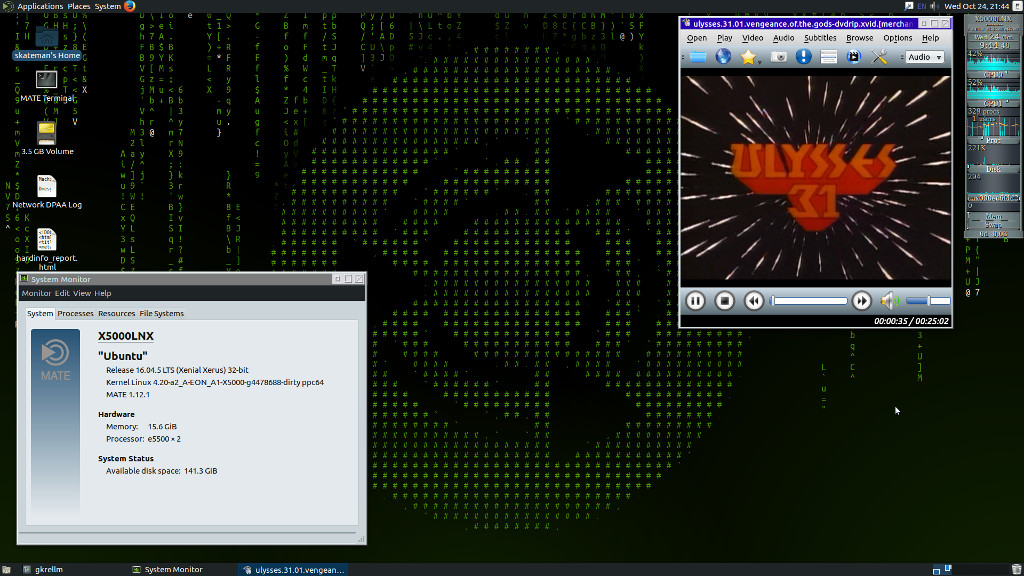
Task: Open the Trash icon in bottom panel
Action: click(1016, 569)
